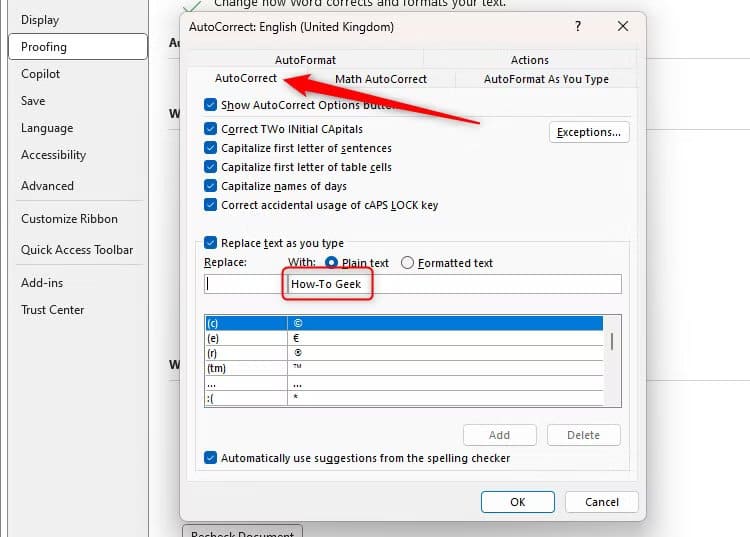The image size is (750, 537).
Task: Click the With field containing How-To Geek
Action: pyautogui.click(x=454, y=284)
